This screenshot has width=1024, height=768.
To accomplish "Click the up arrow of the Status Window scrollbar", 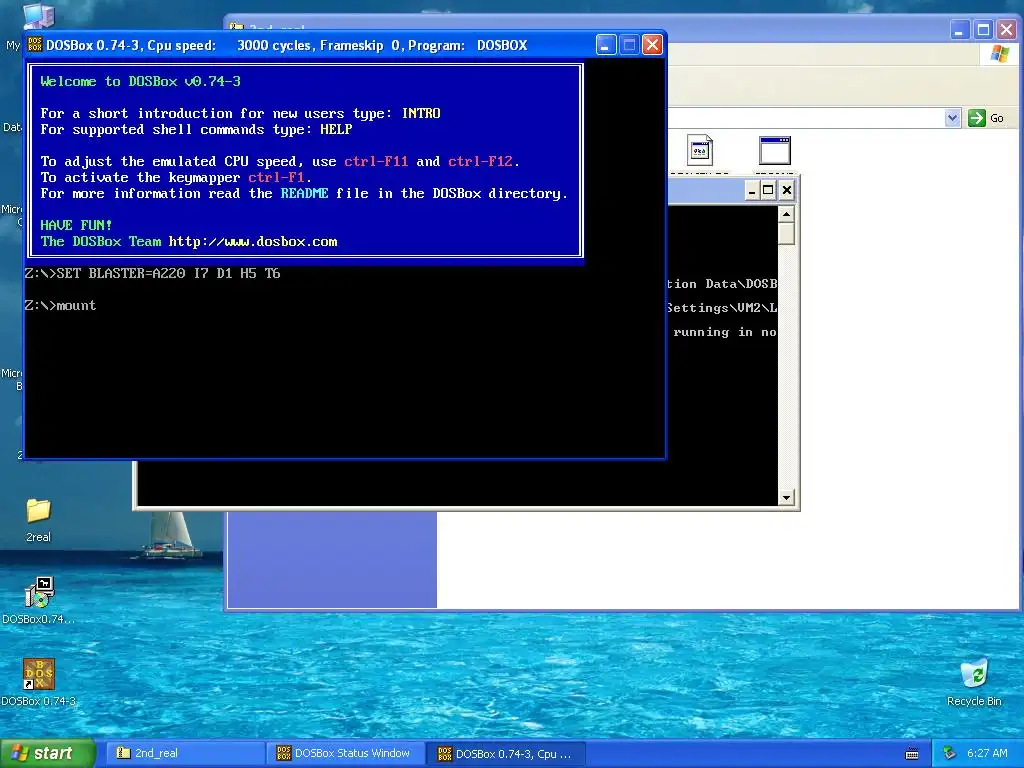I will coord(786,214).
